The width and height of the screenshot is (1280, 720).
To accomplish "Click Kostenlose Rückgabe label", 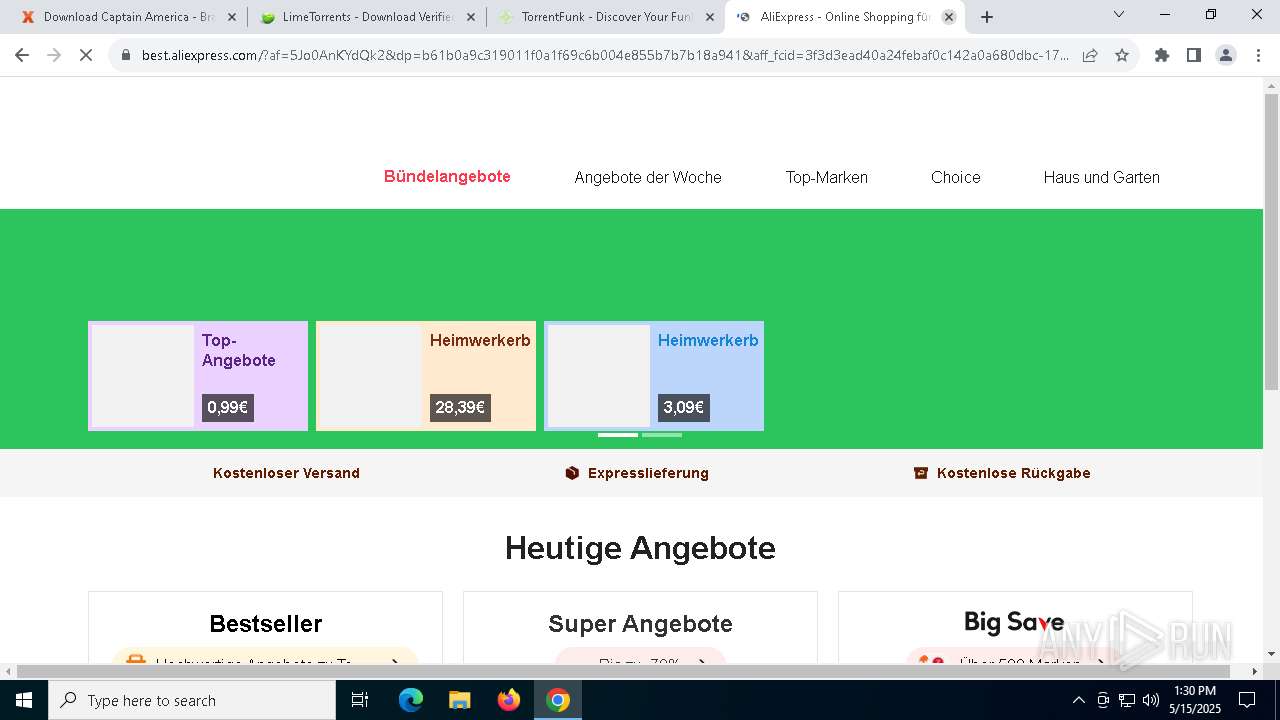I will [1013, 473].
